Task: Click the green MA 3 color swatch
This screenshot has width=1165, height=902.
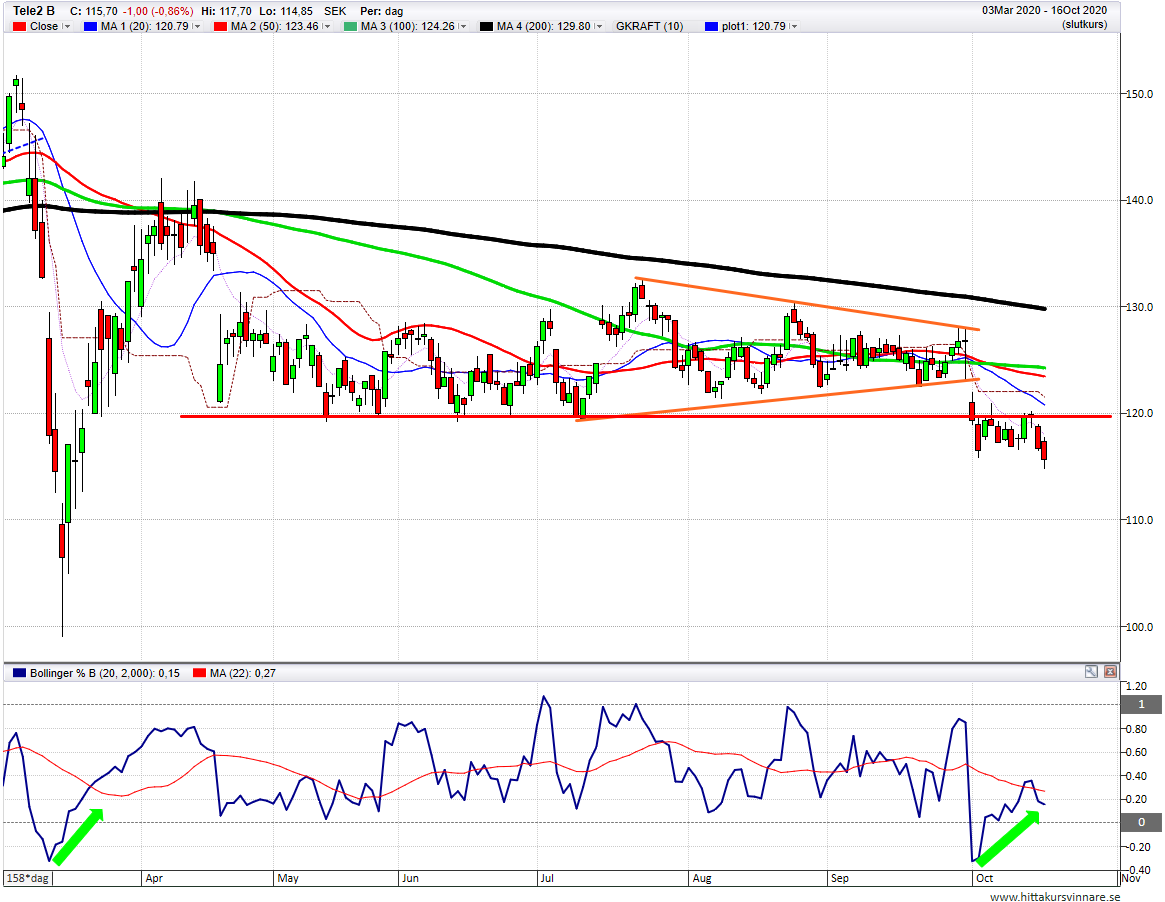Action: pyautogui.click(x=350, y=27)
